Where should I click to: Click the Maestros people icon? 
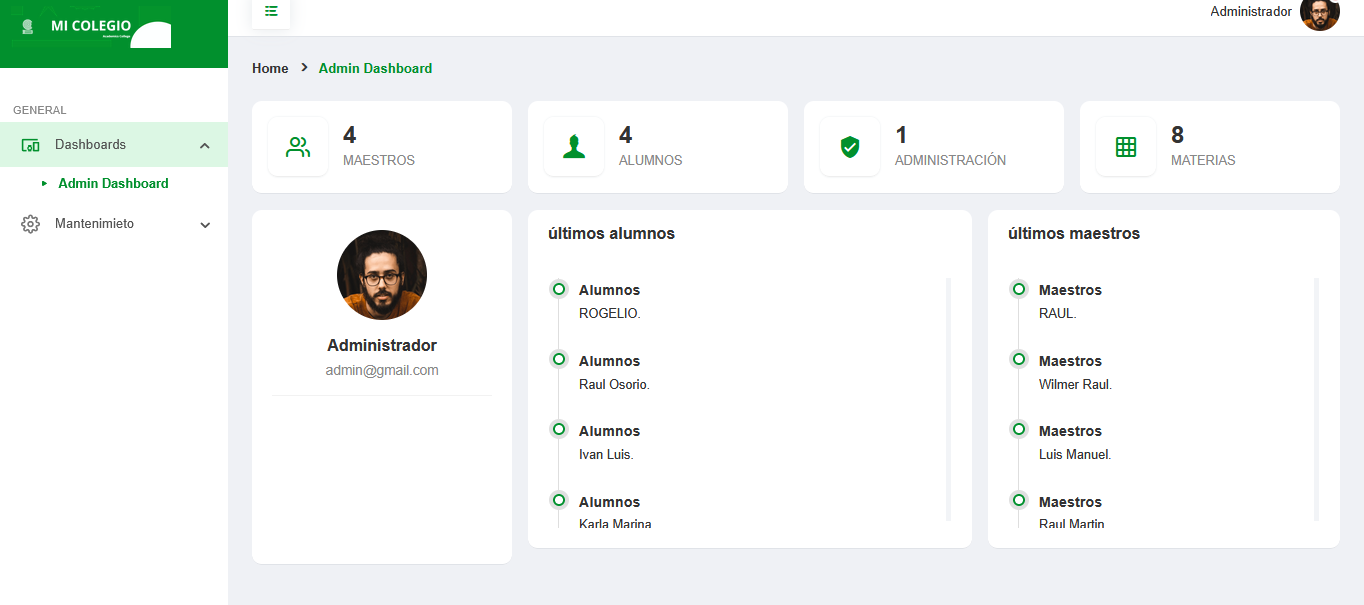point(298,147)
